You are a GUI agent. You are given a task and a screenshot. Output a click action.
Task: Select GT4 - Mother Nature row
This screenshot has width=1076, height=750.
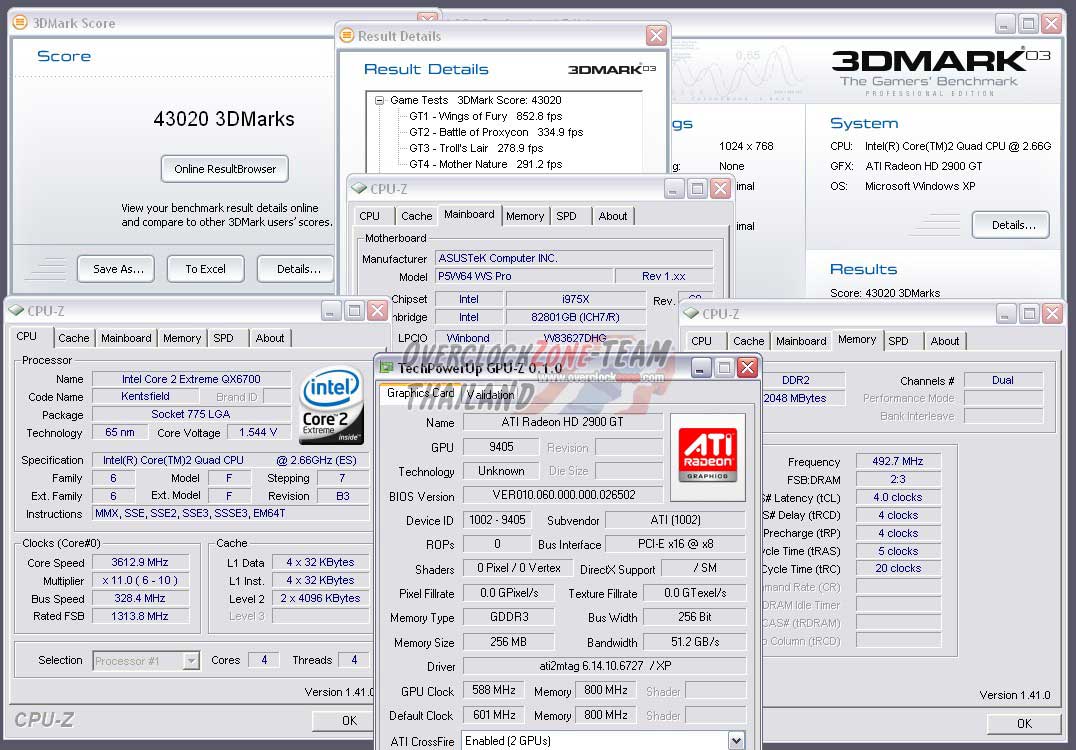pos(485,164)
